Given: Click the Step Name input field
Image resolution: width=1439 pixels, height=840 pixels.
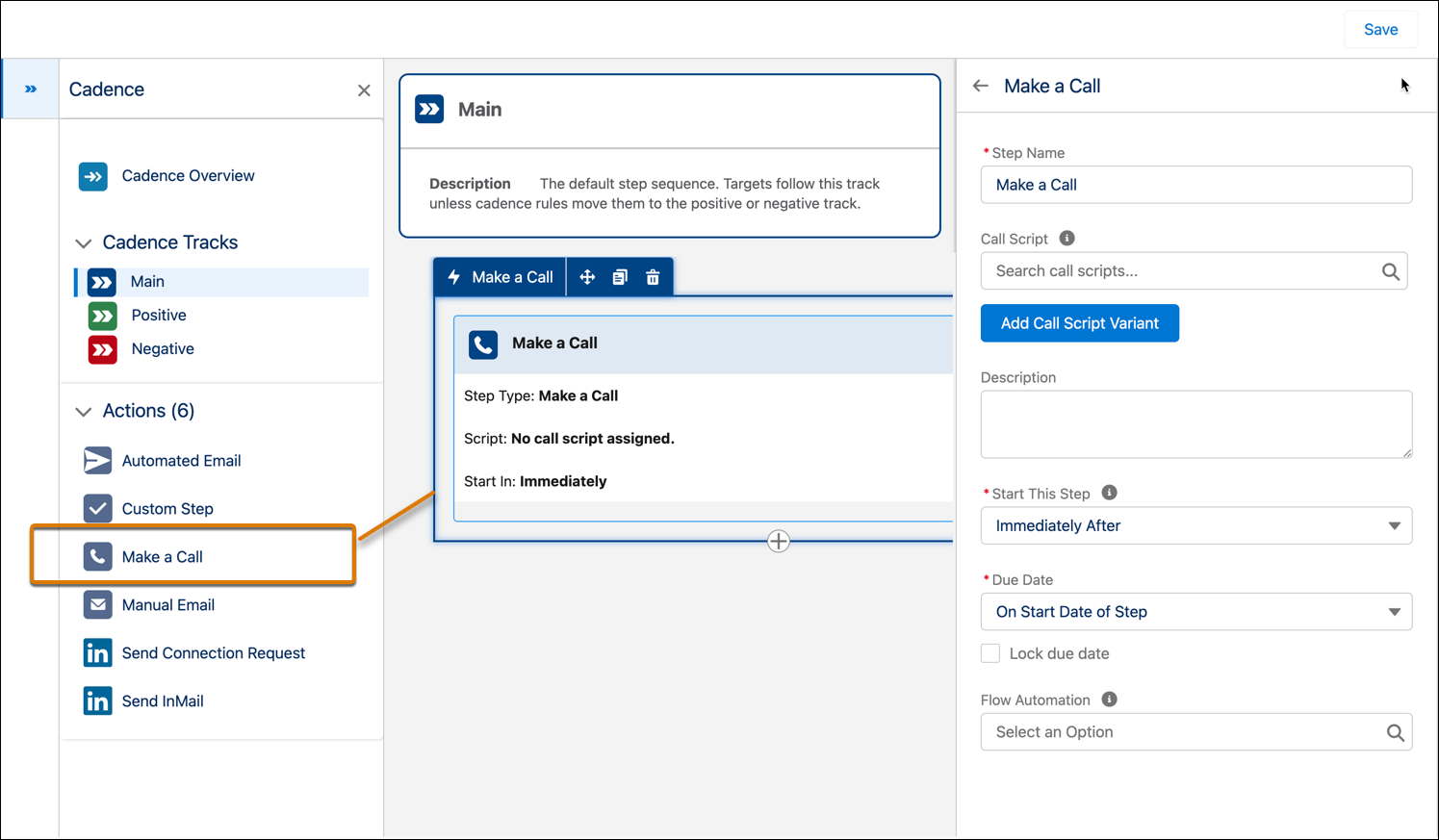Looking at the screenshot, I should [1196, 185].
